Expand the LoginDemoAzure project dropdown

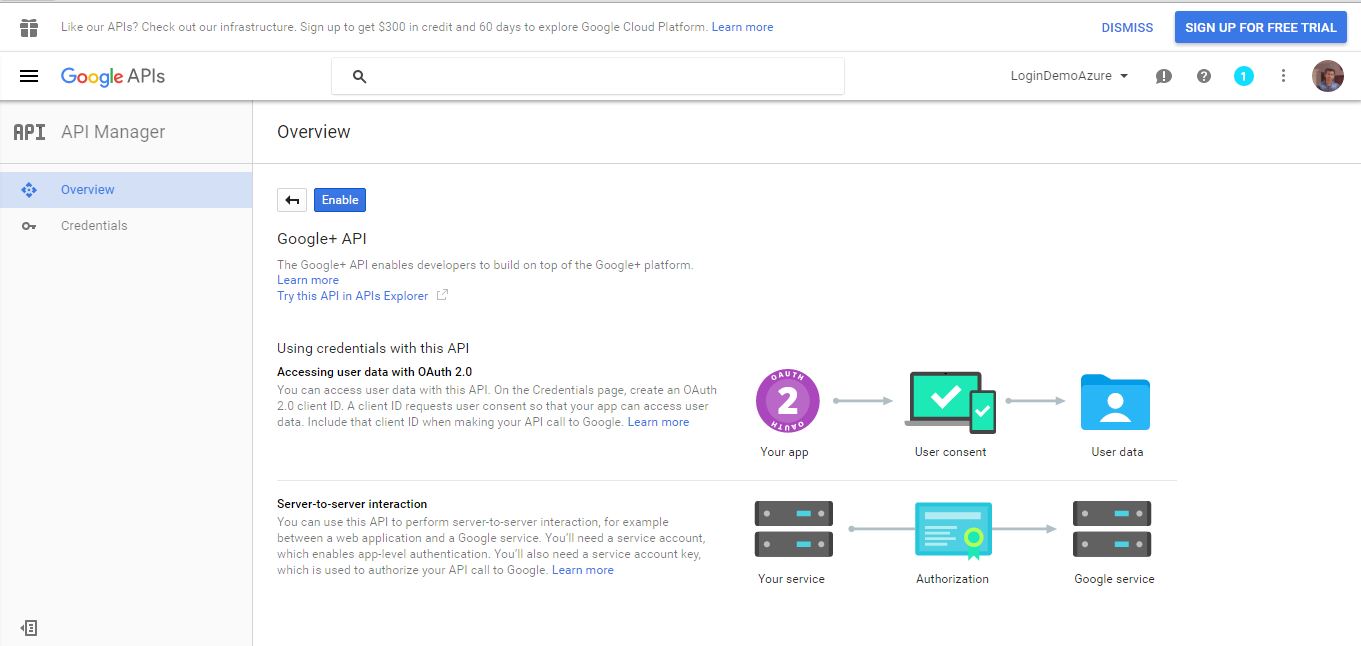point(1069,76)
